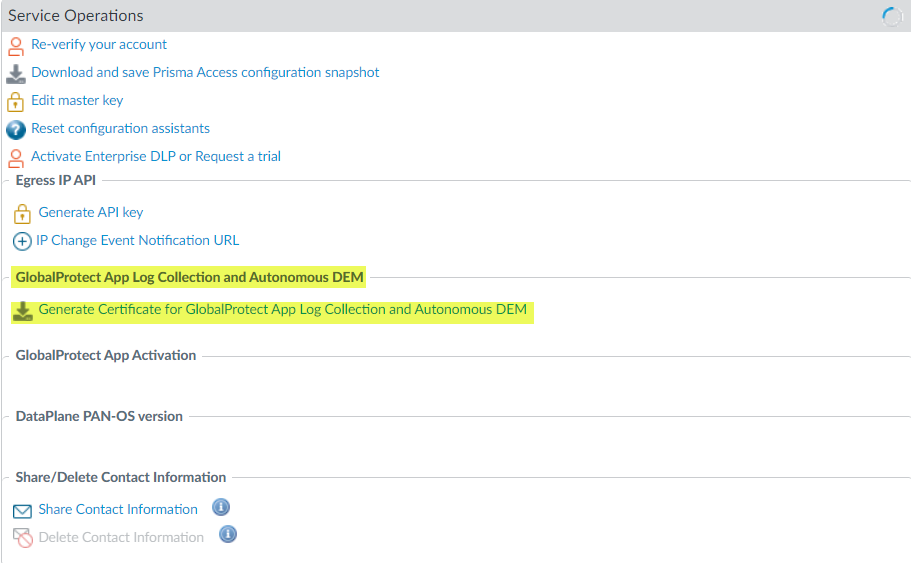Generate Certificate for GlobalProtect App Log Collection

click(x=282, y=309)
